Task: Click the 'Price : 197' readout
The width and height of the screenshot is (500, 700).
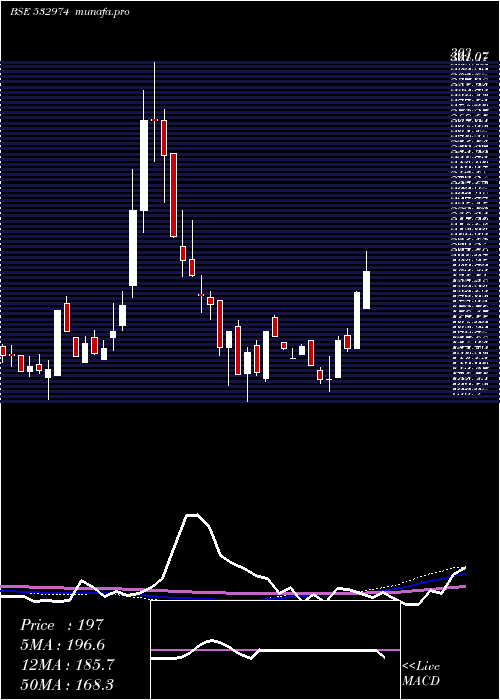Action: (x=62, y=625)
